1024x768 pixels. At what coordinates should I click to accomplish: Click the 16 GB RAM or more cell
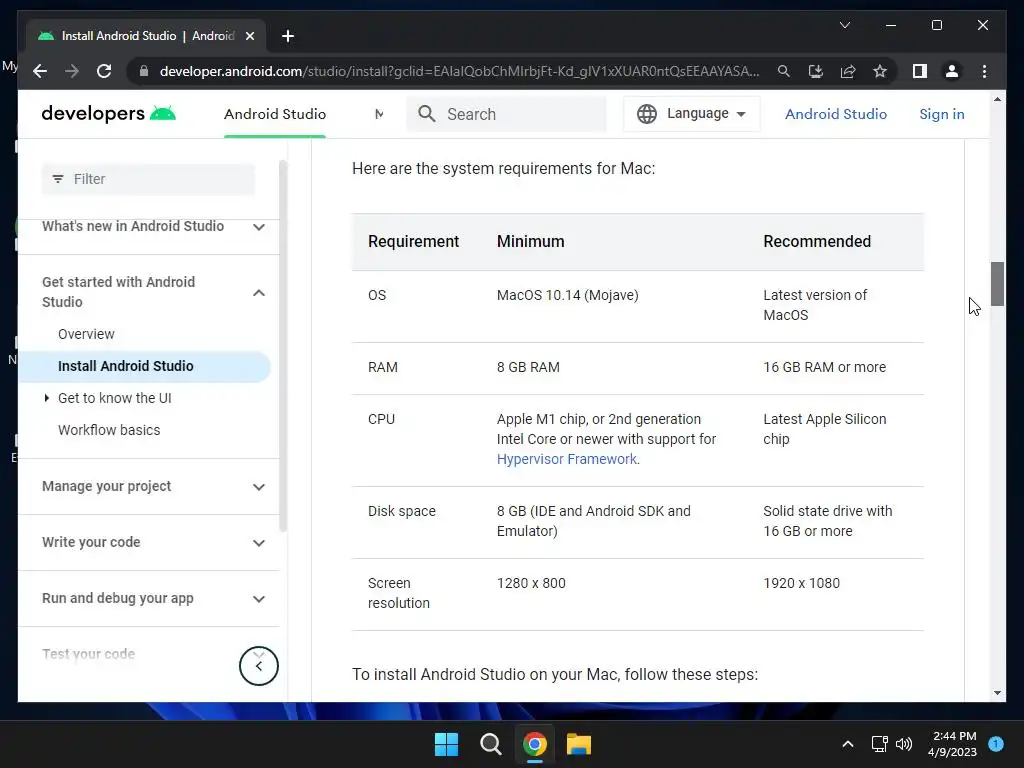click(824, 367)
